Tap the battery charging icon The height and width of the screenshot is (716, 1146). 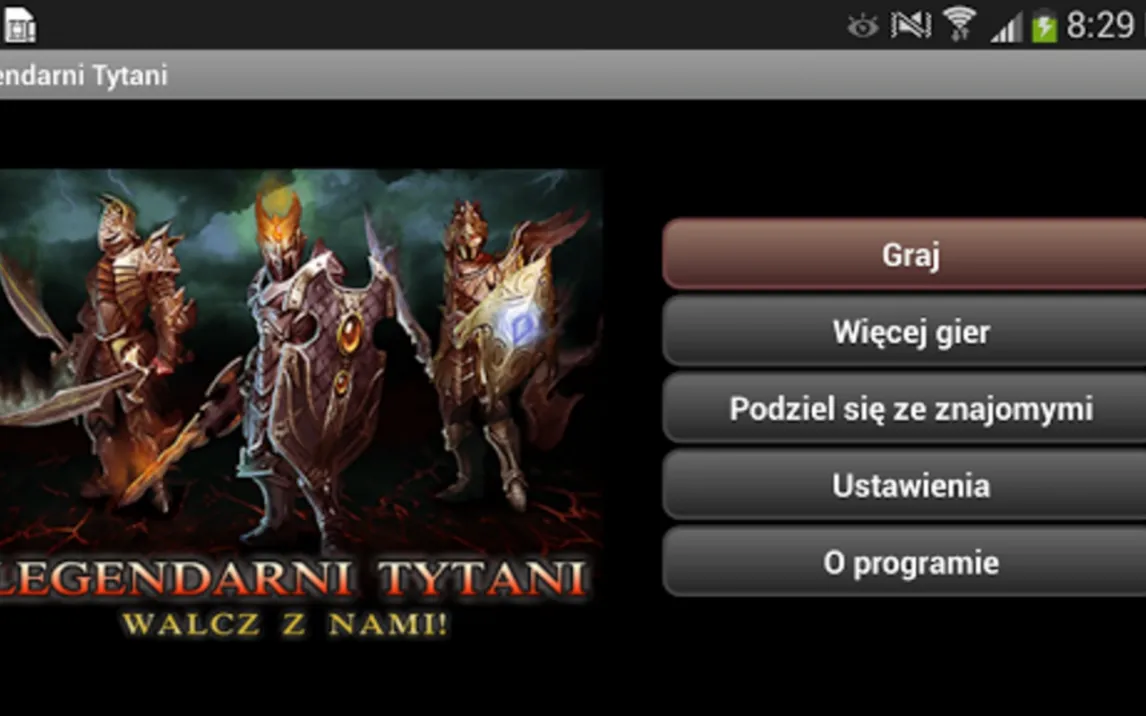coord(1044,27)
